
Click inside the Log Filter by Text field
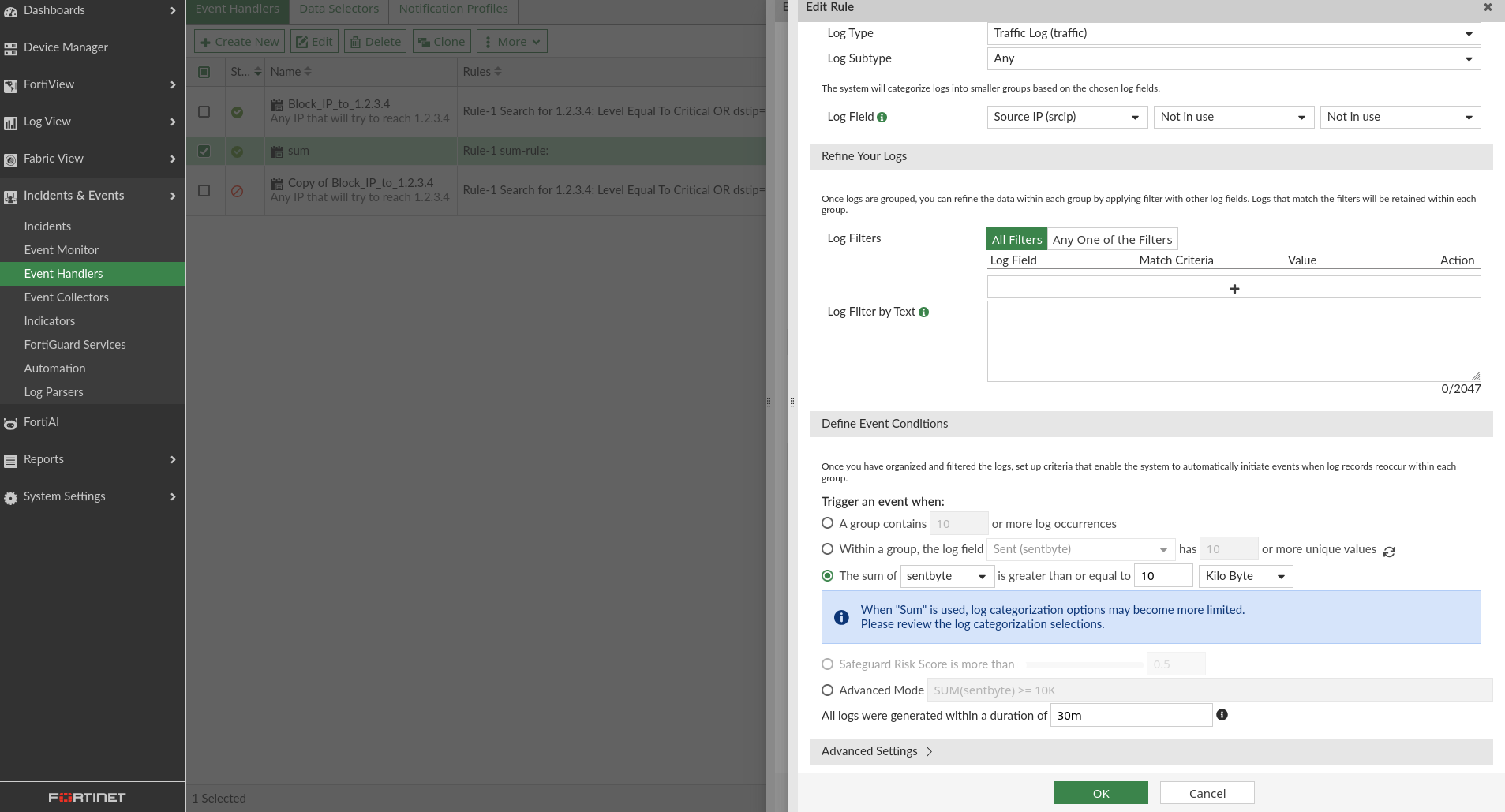click(x=1233, y=339)
